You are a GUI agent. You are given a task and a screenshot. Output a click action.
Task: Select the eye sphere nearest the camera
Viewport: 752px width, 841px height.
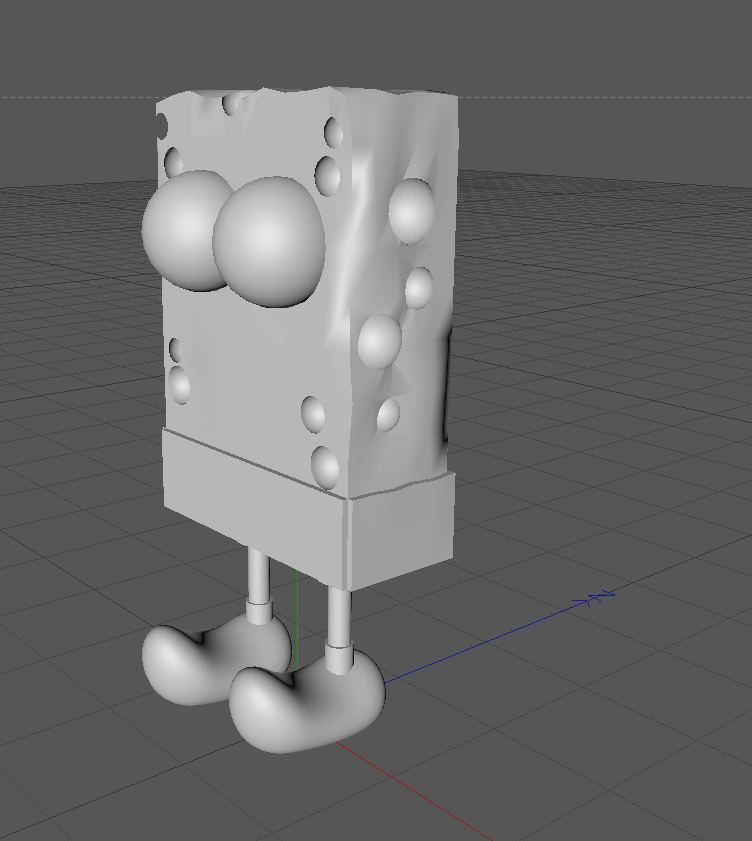pos(269,241)
